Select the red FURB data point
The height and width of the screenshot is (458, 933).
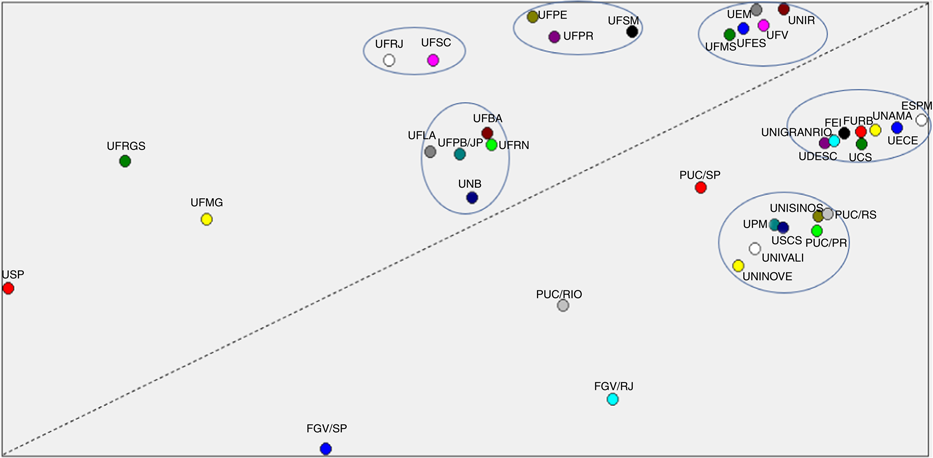(861, 131)
